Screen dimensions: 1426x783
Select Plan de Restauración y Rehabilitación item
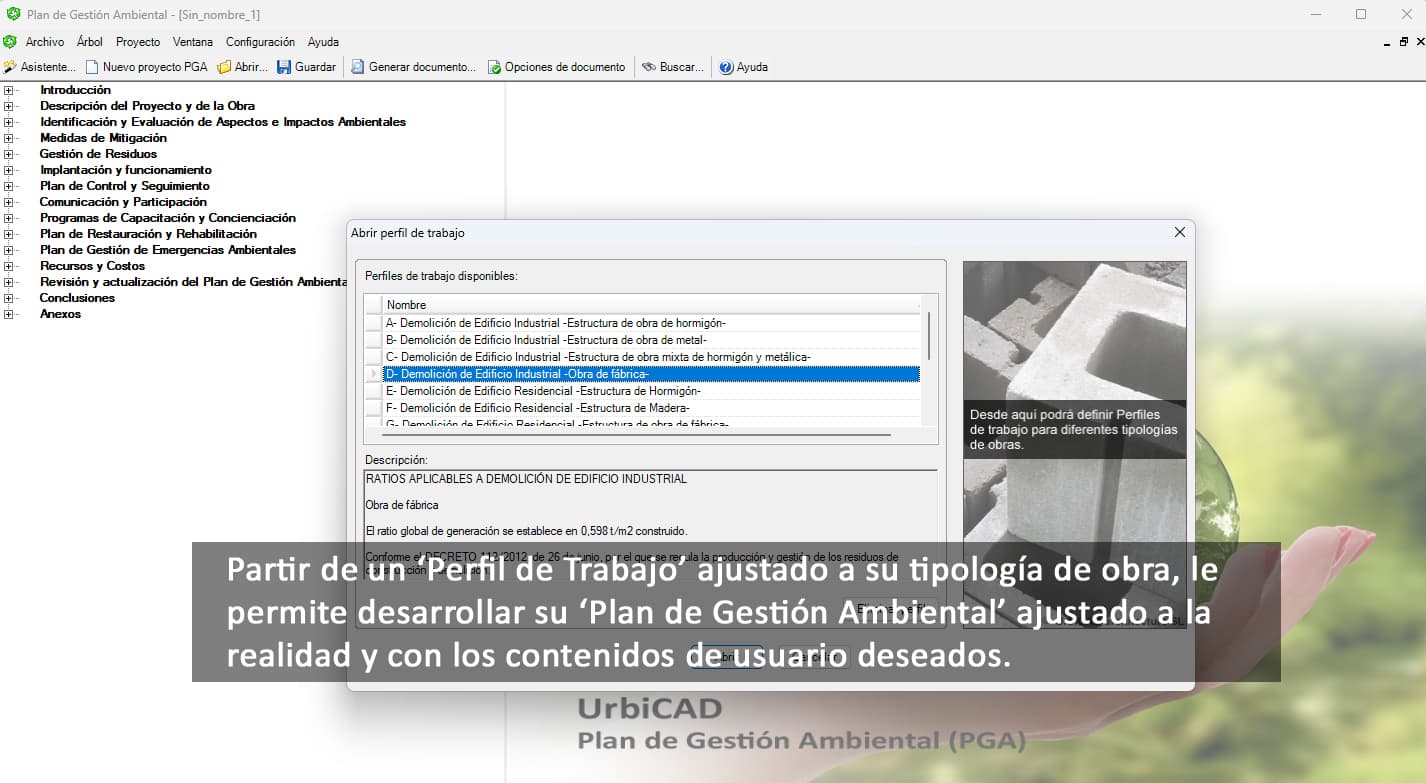point(148,234)
